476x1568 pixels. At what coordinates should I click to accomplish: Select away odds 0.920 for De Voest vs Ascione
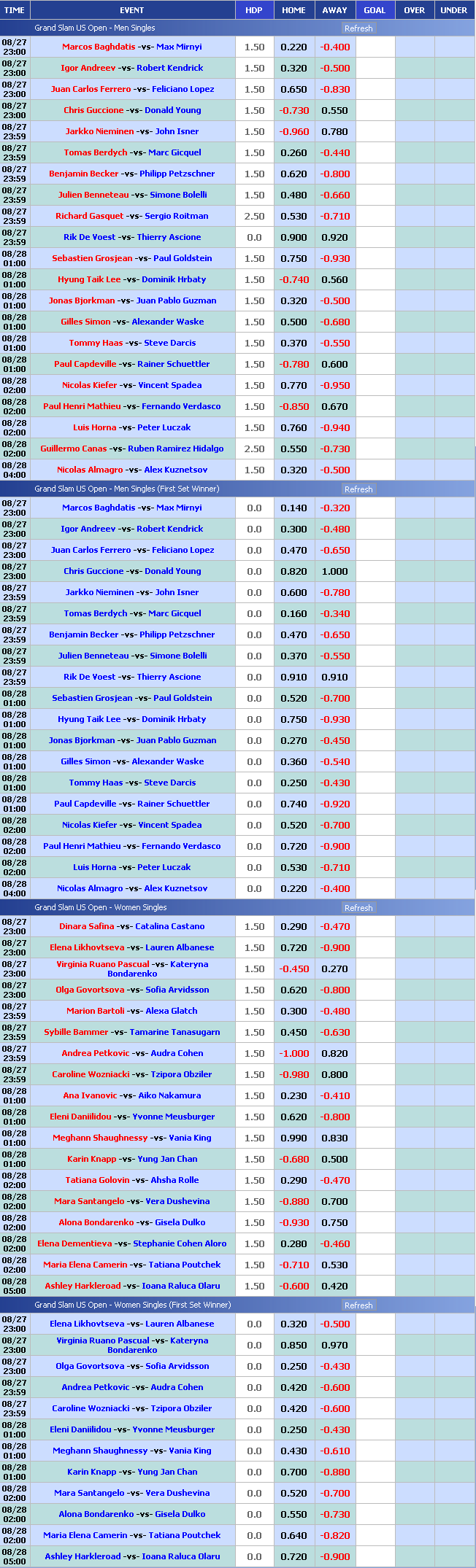[334, 238]
